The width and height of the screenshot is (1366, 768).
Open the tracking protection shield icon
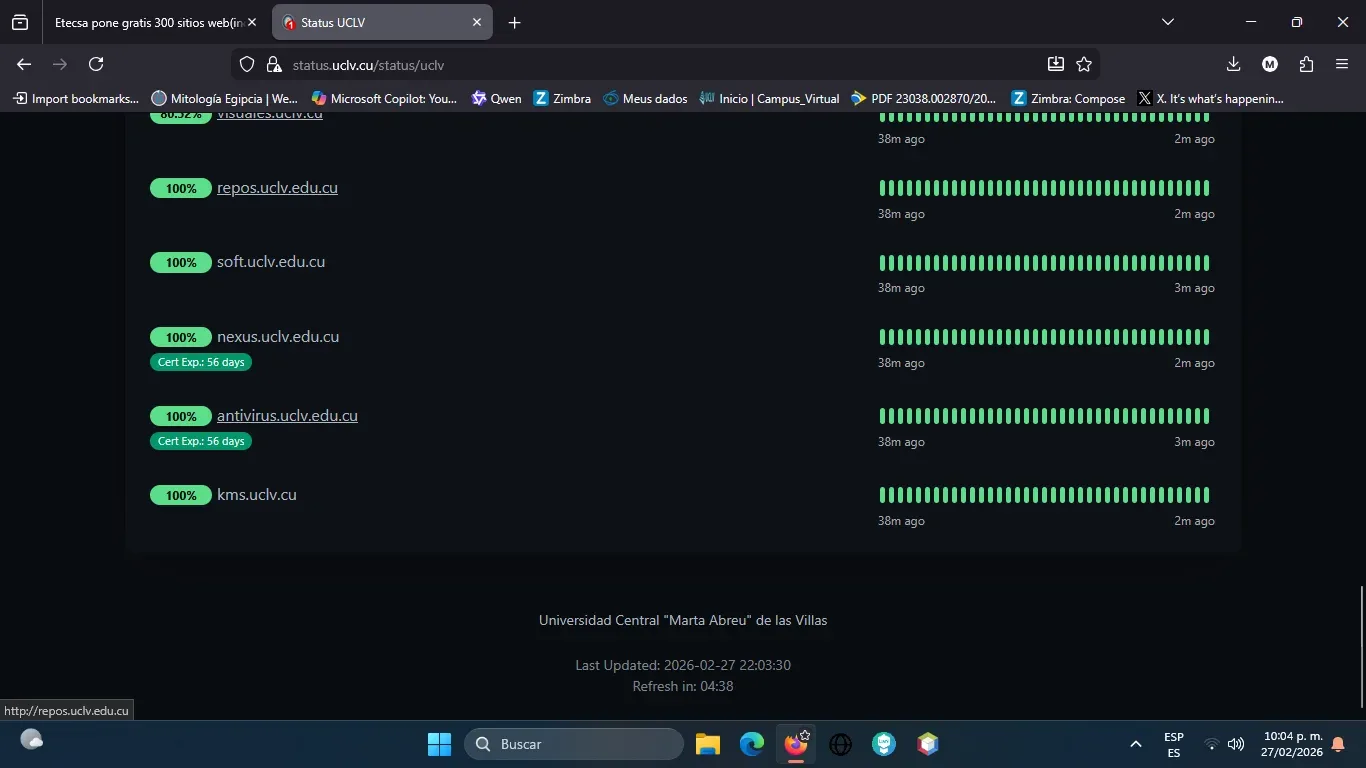coord(247,65)
